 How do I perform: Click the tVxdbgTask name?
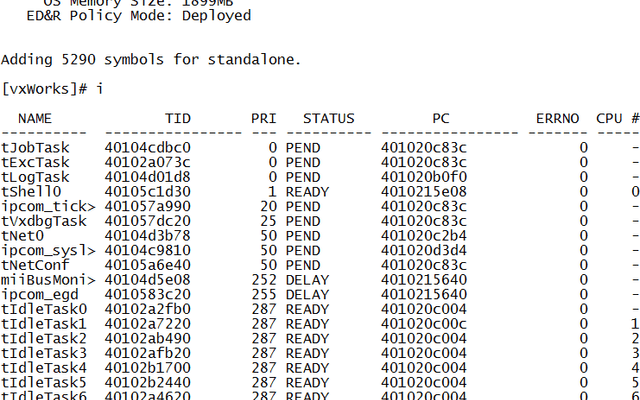click(x=44, y=221)
